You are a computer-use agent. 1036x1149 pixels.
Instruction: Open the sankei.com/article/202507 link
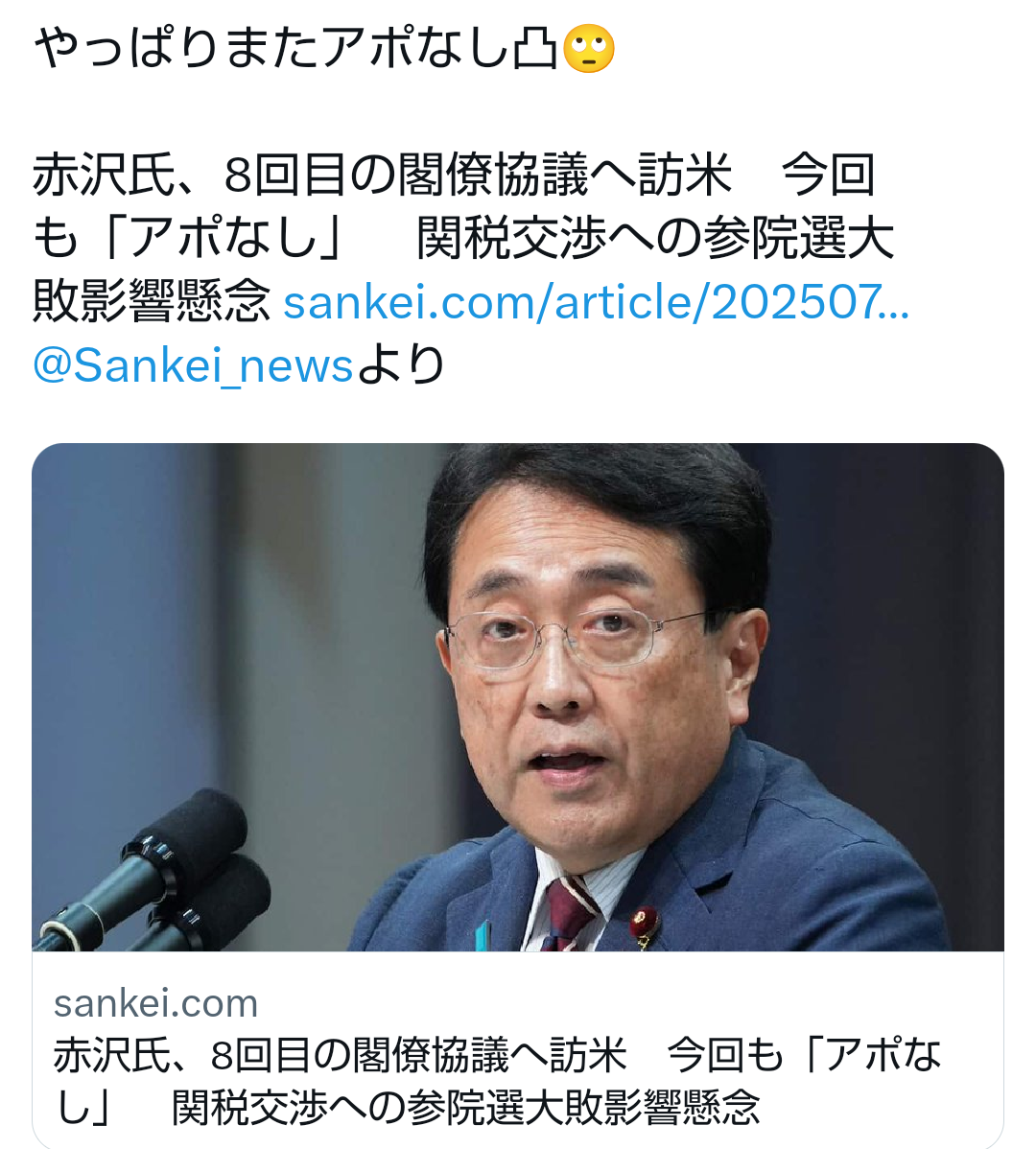coord(596,302)
